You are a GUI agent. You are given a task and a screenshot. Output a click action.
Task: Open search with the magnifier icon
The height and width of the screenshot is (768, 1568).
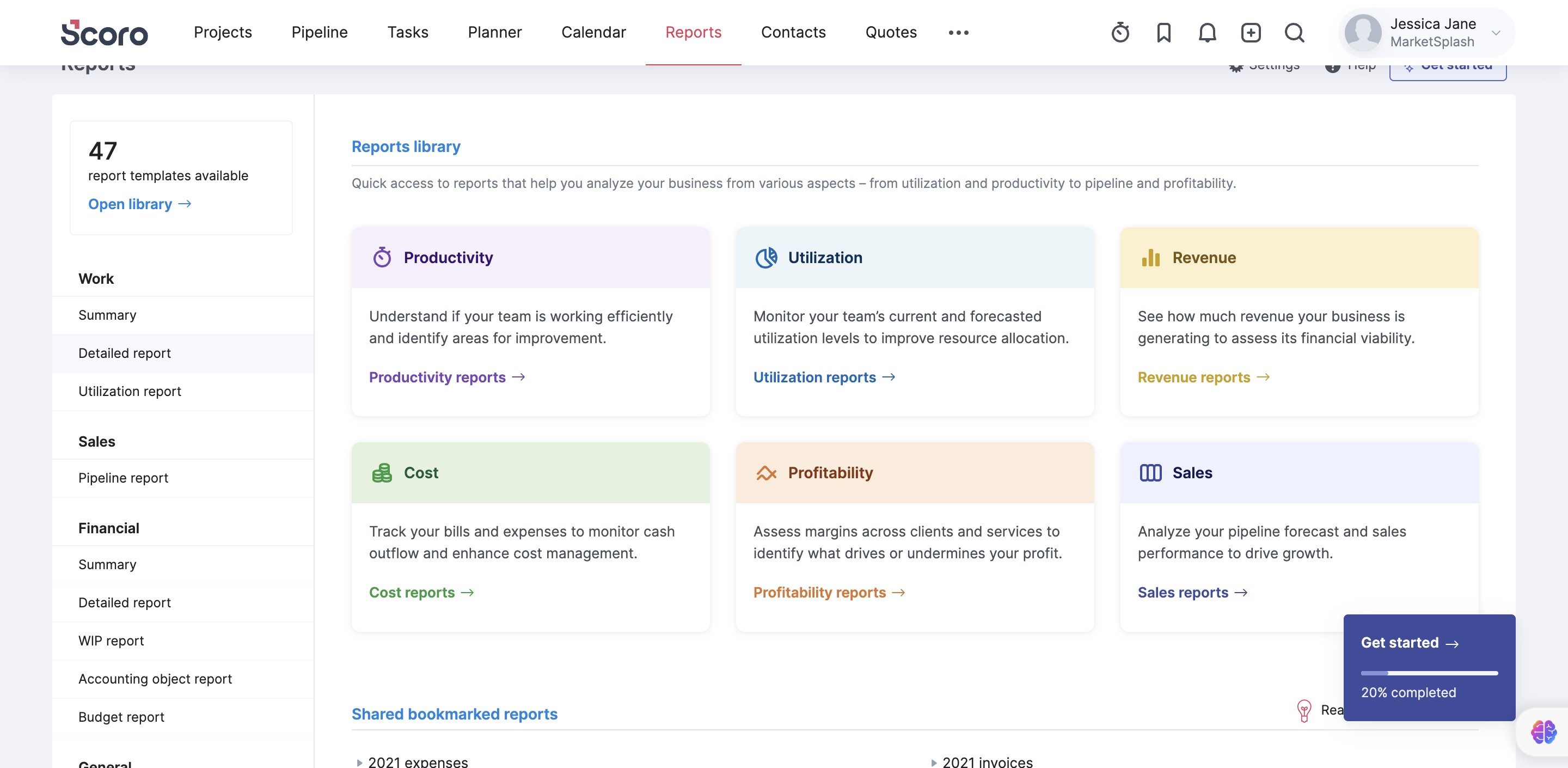(1294, 32)
